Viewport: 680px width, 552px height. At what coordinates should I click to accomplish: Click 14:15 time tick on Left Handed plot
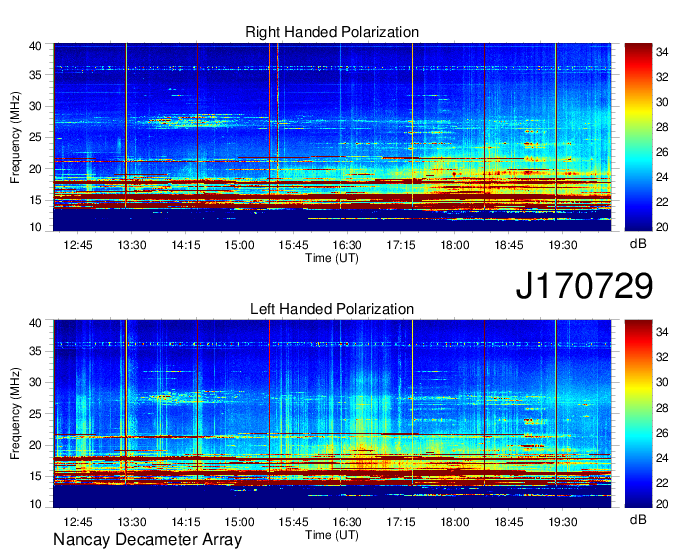point(186,522)
